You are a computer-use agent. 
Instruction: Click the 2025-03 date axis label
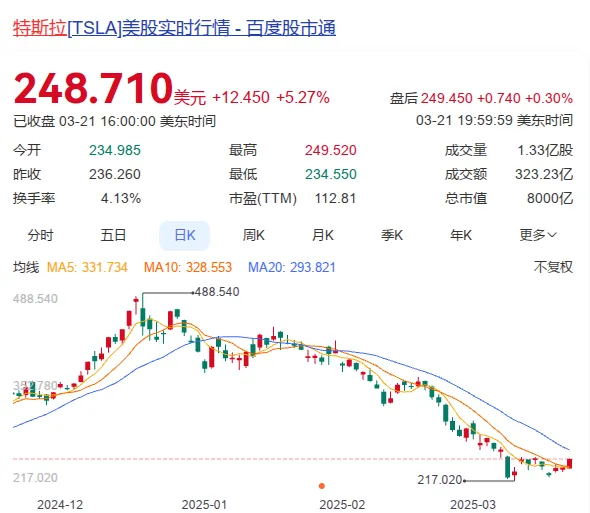tap(473, 505)
